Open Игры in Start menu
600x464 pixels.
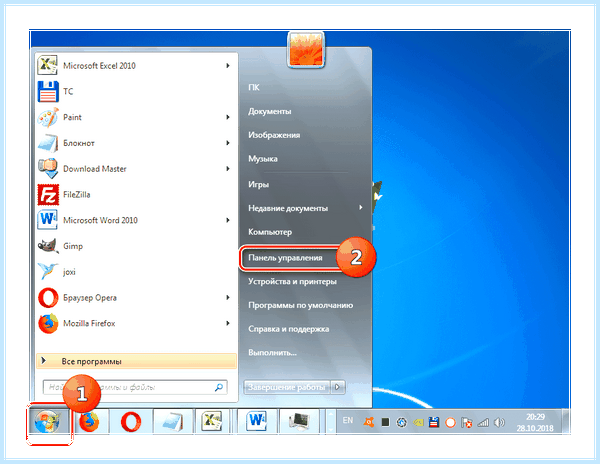click(x=258, y=184)
